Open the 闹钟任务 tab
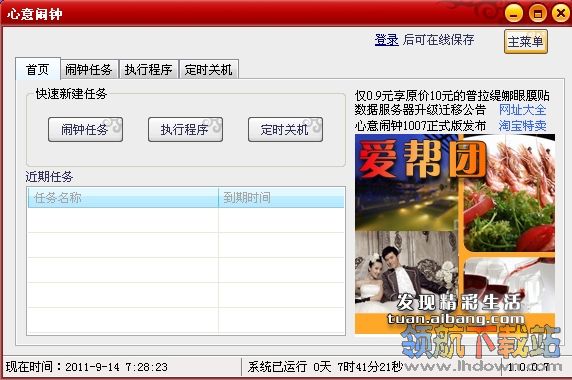Image resolution: width=572 pixels, height=380 pixels. (x=89, y=69)
